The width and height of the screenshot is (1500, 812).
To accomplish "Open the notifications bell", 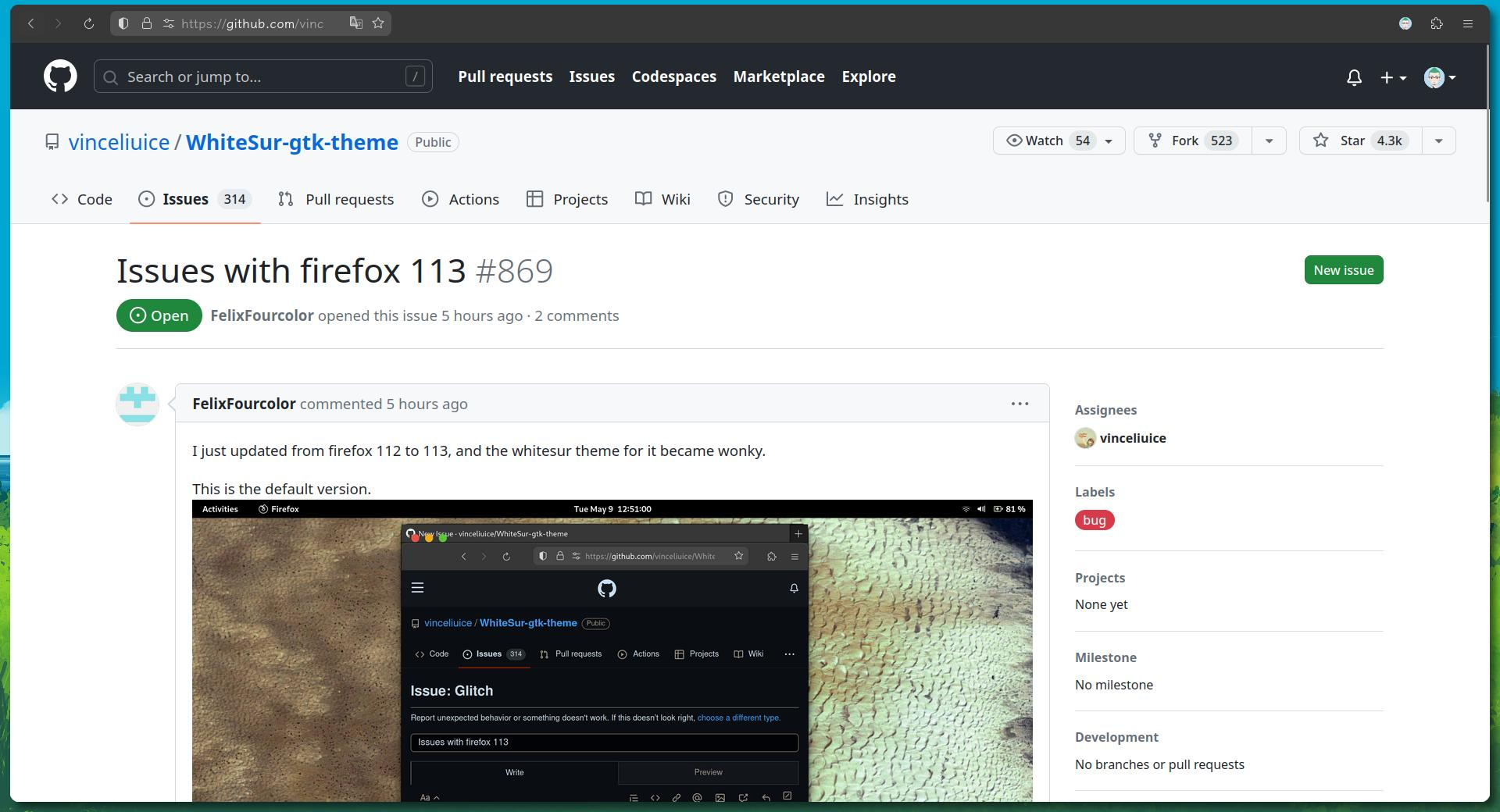I will [1354, 77].
